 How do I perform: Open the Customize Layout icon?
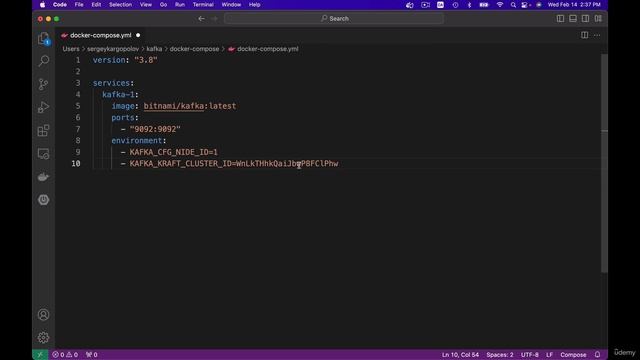pos(598,18)
